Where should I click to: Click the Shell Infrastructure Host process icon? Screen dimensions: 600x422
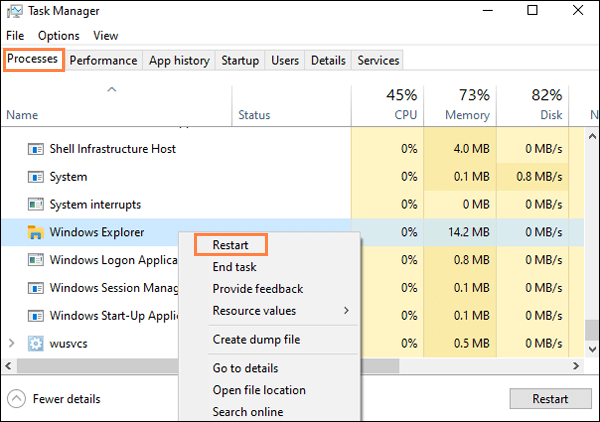point(36,149)
